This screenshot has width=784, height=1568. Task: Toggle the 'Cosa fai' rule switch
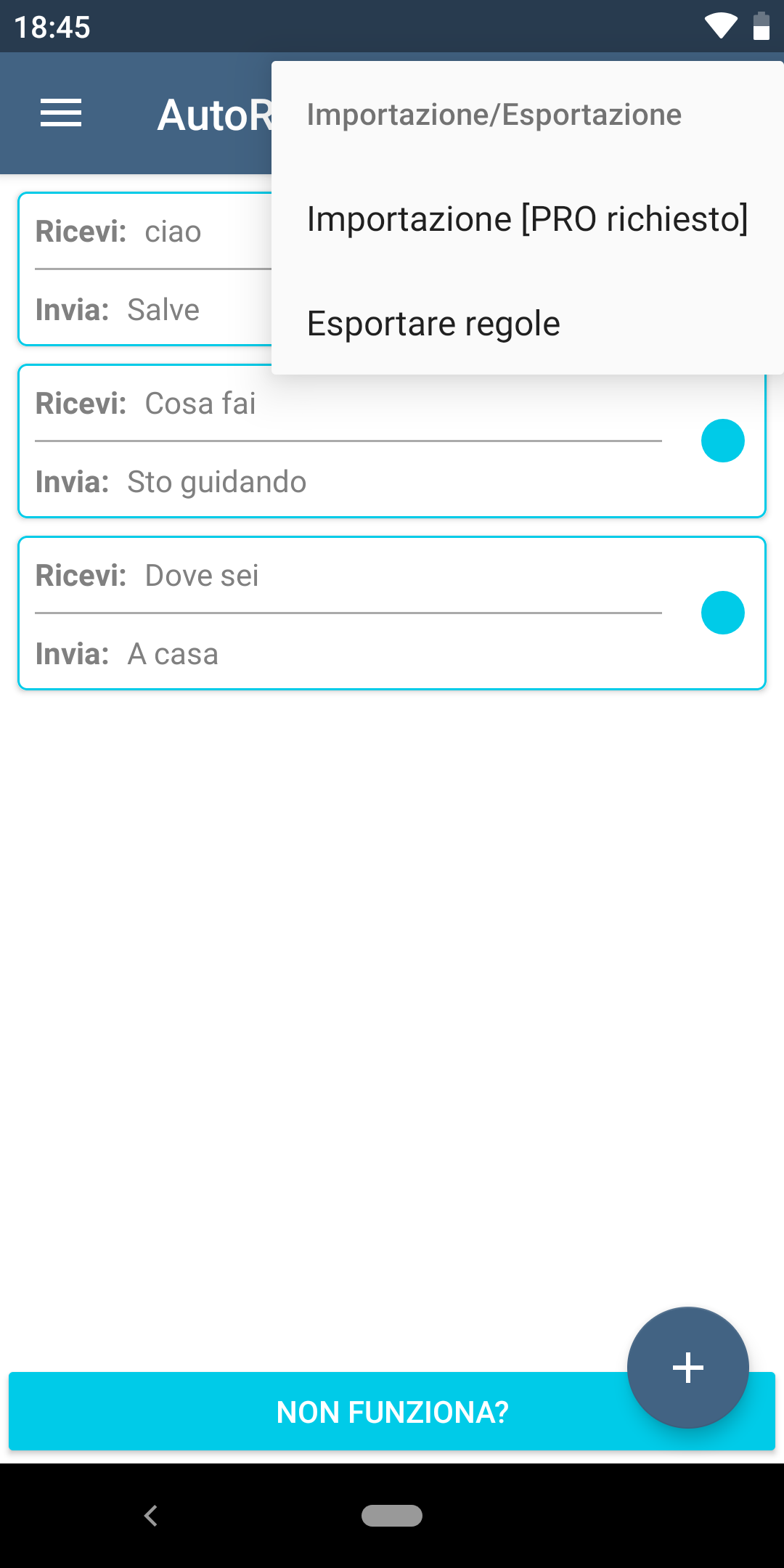point(722,441)
